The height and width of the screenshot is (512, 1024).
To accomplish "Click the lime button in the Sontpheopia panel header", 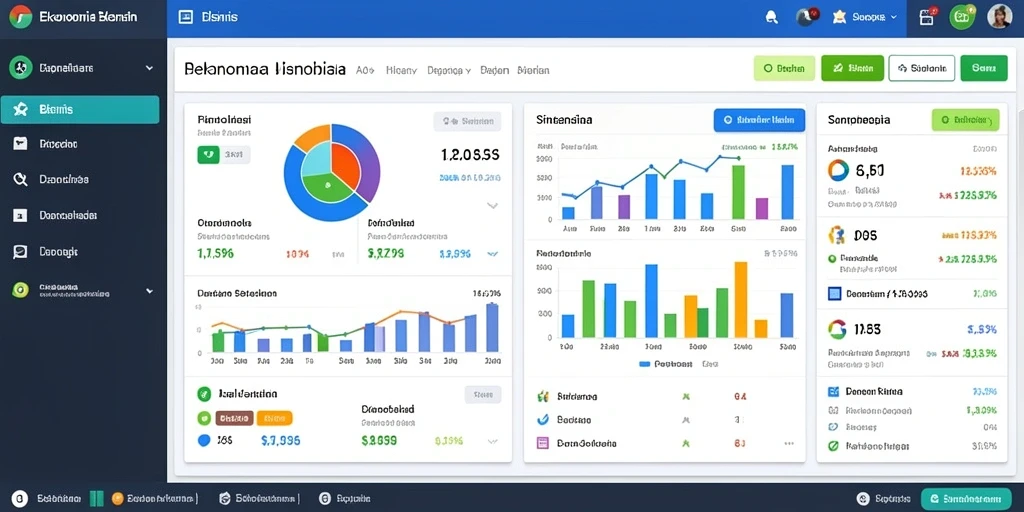I will tap(965, 120).
